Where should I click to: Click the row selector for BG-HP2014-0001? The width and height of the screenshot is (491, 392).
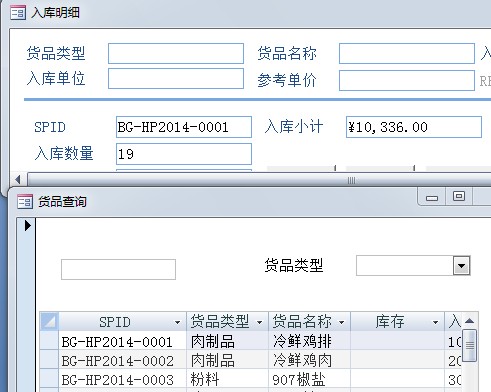pyautogui.click(x=49, y=341)
